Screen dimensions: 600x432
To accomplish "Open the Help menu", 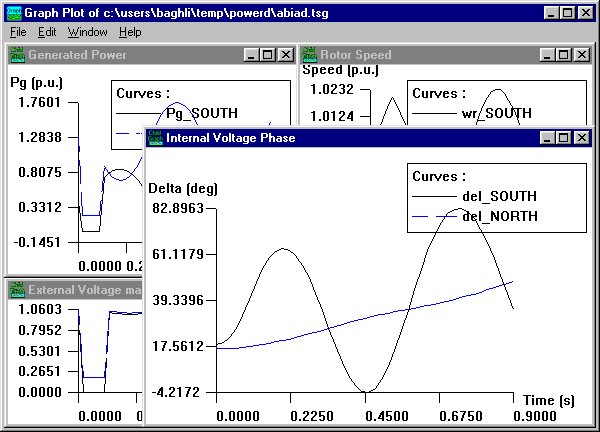I will [x=130, y=32].
